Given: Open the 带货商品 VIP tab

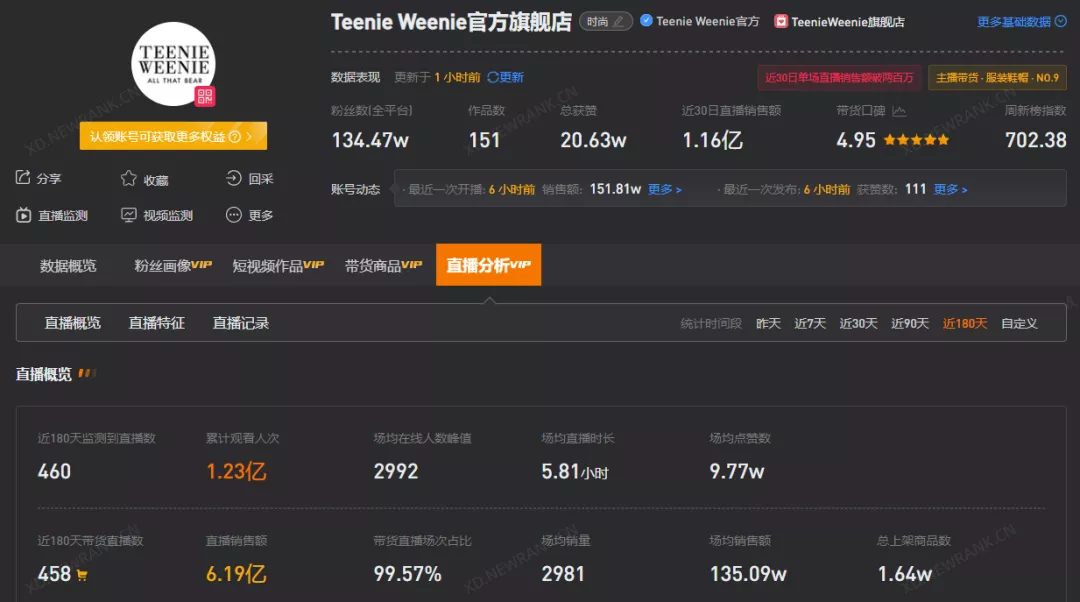Looking at the screenshot, I should [383, 265].
